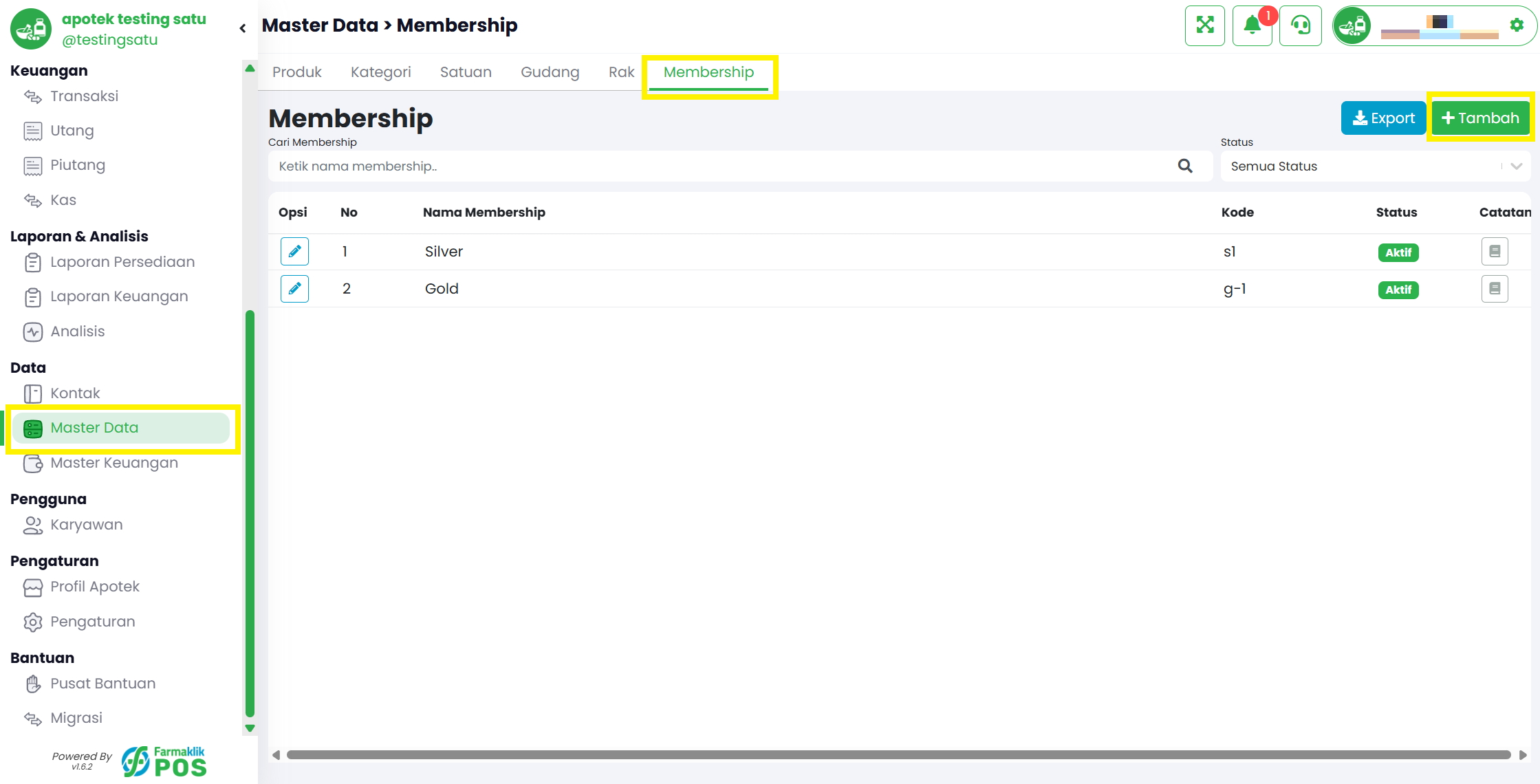Collapse the sidebar with the chevron arrow

point(242,28)
